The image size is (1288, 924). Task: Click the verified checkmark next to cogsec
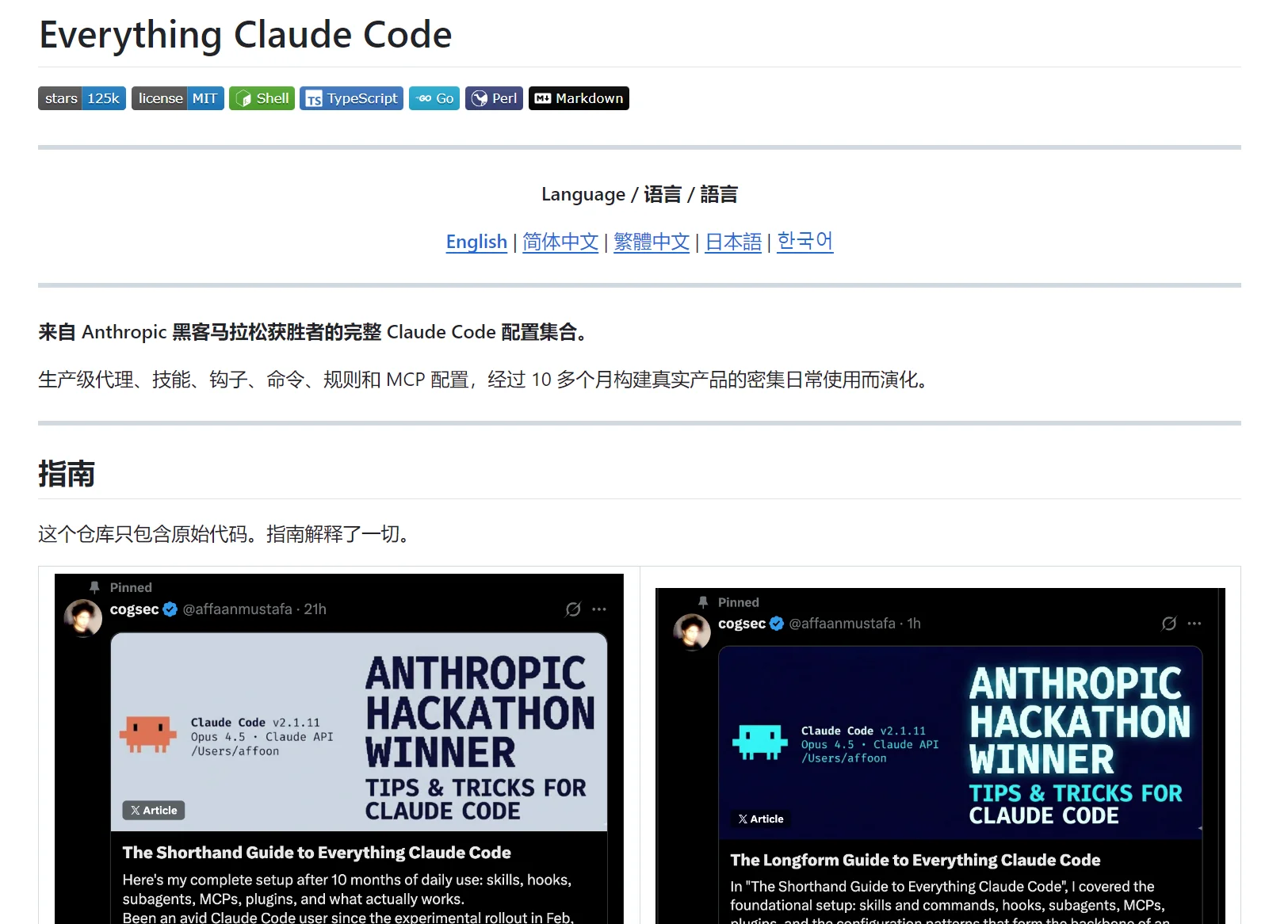pyautogui.click(x=170, y=609)
